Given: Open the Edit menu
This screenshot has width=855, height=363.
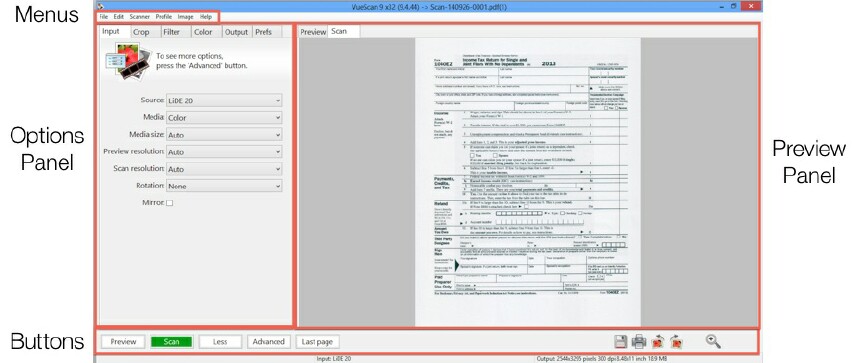Looking at the screenshot, I should [x=118, y=17].
